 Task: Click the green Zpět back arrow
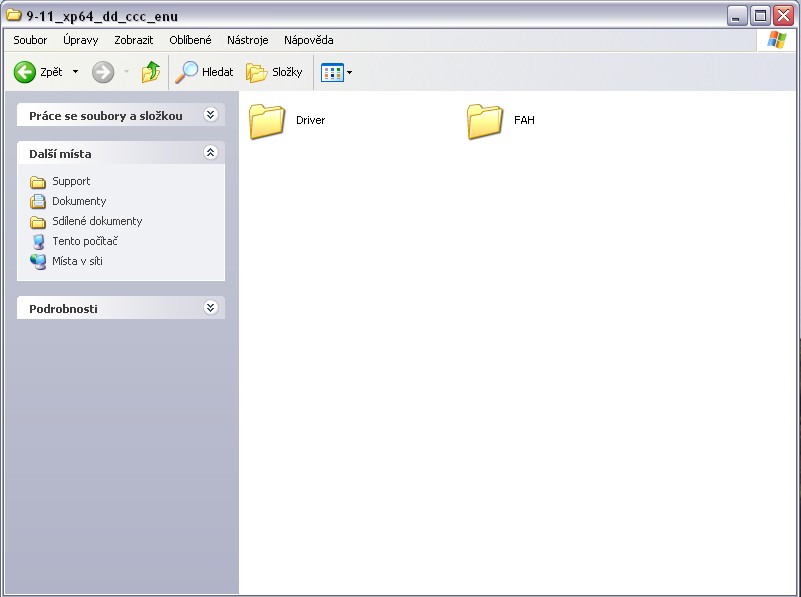(x=26, y=72)
